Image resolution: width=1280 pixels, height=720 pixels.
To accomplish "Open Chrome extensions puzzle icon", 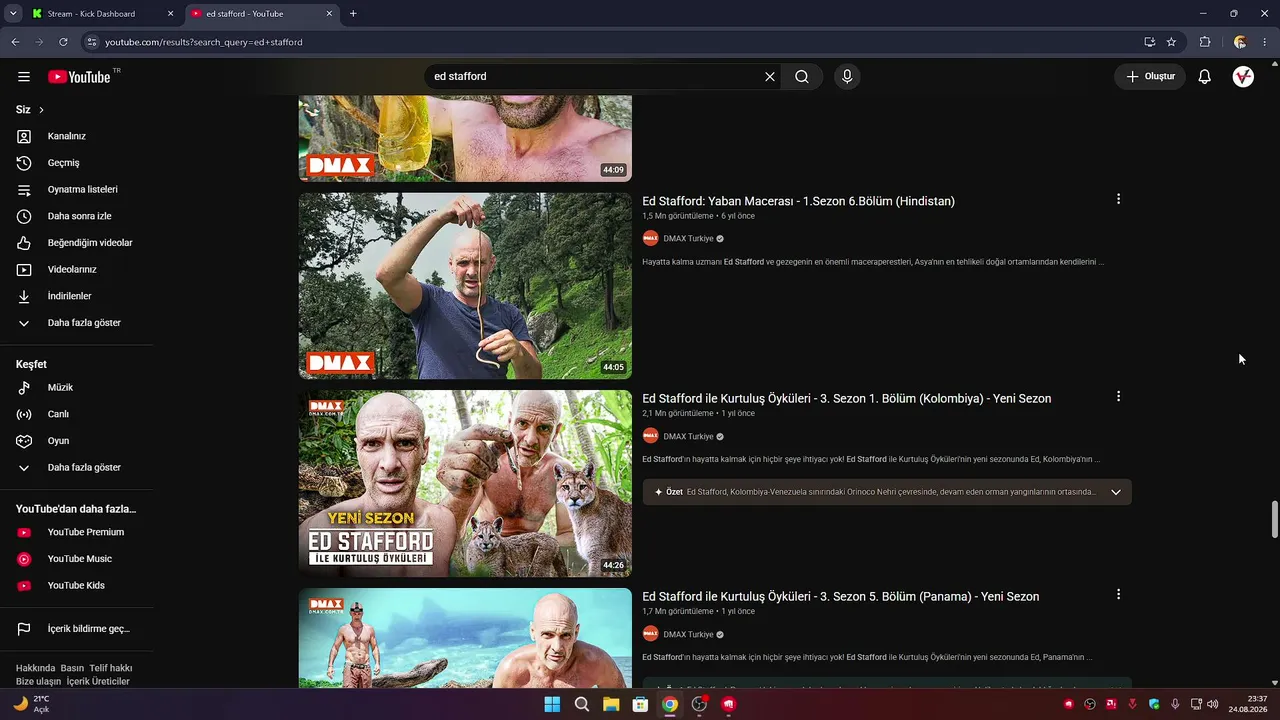I will [x=1205, y=42].
